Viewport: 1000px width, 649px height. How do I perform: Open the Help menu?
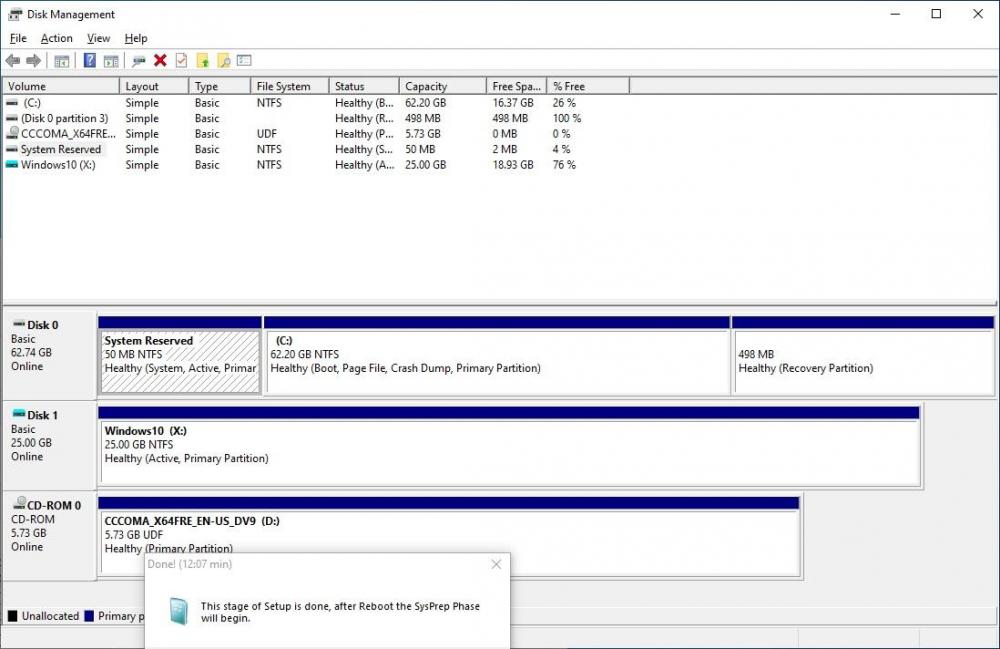136,38
